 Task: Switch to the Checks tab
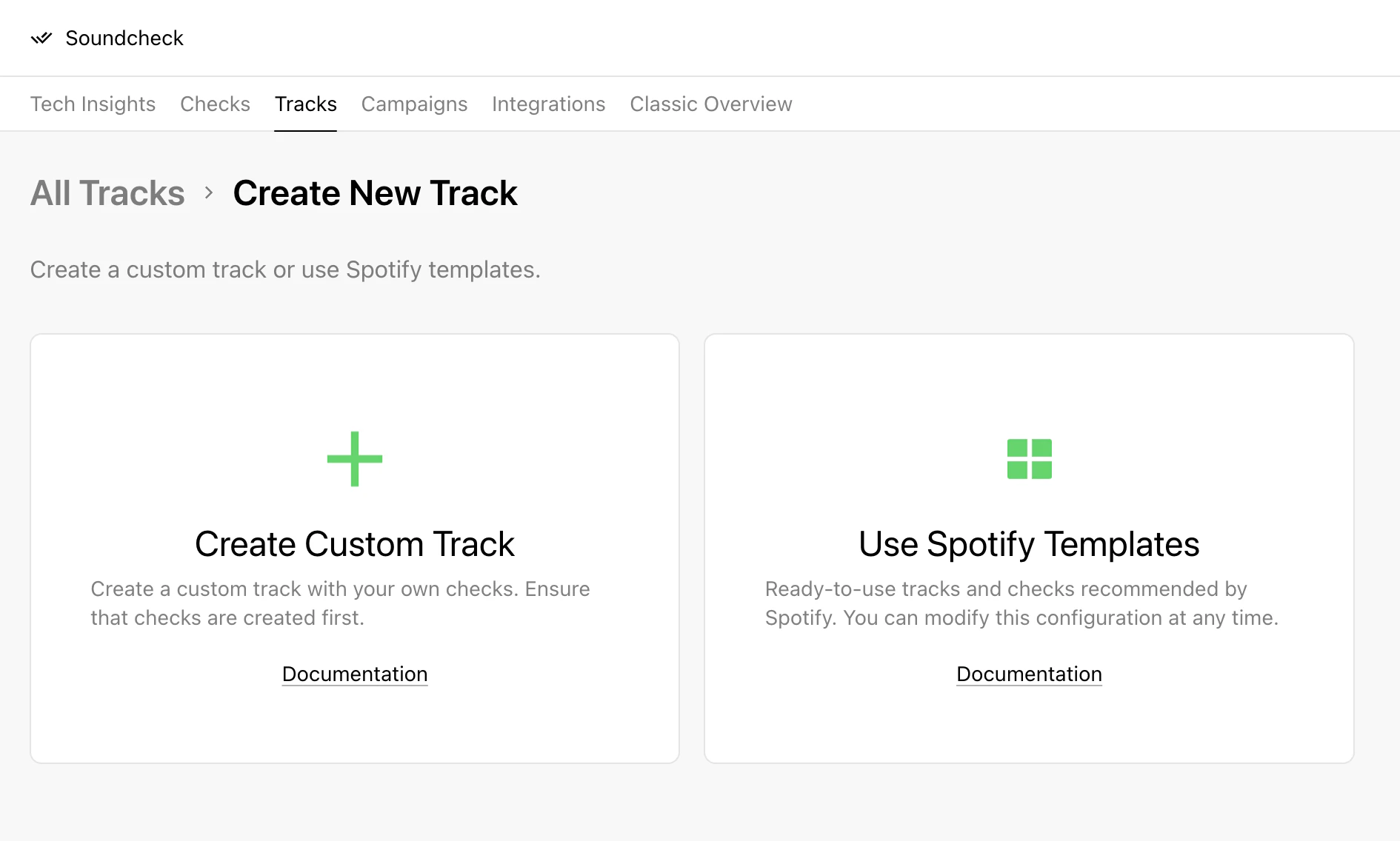point(215,104)
